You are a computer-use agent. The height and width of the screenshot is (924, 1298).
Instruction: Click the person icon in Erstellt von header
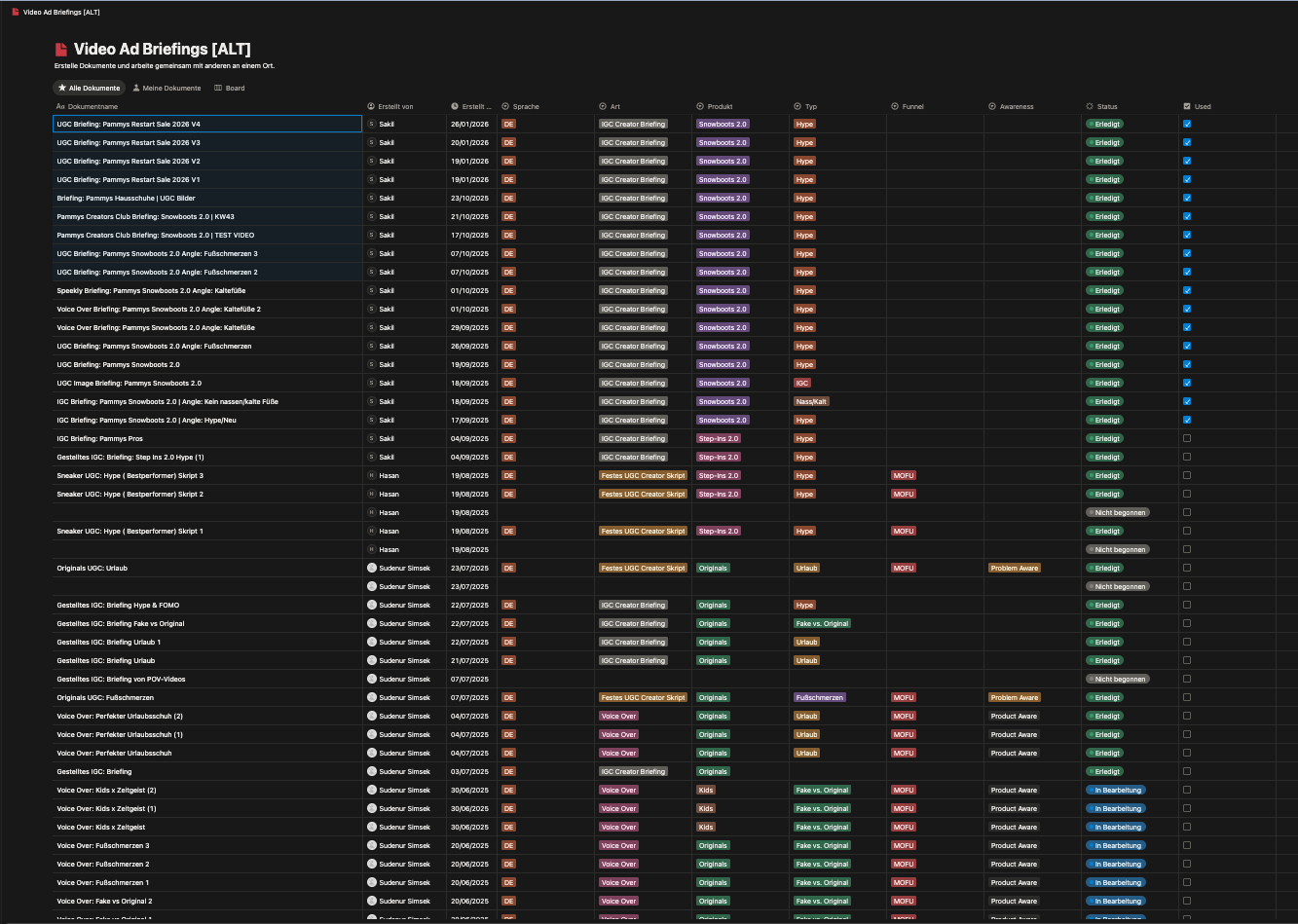point(371,106)
